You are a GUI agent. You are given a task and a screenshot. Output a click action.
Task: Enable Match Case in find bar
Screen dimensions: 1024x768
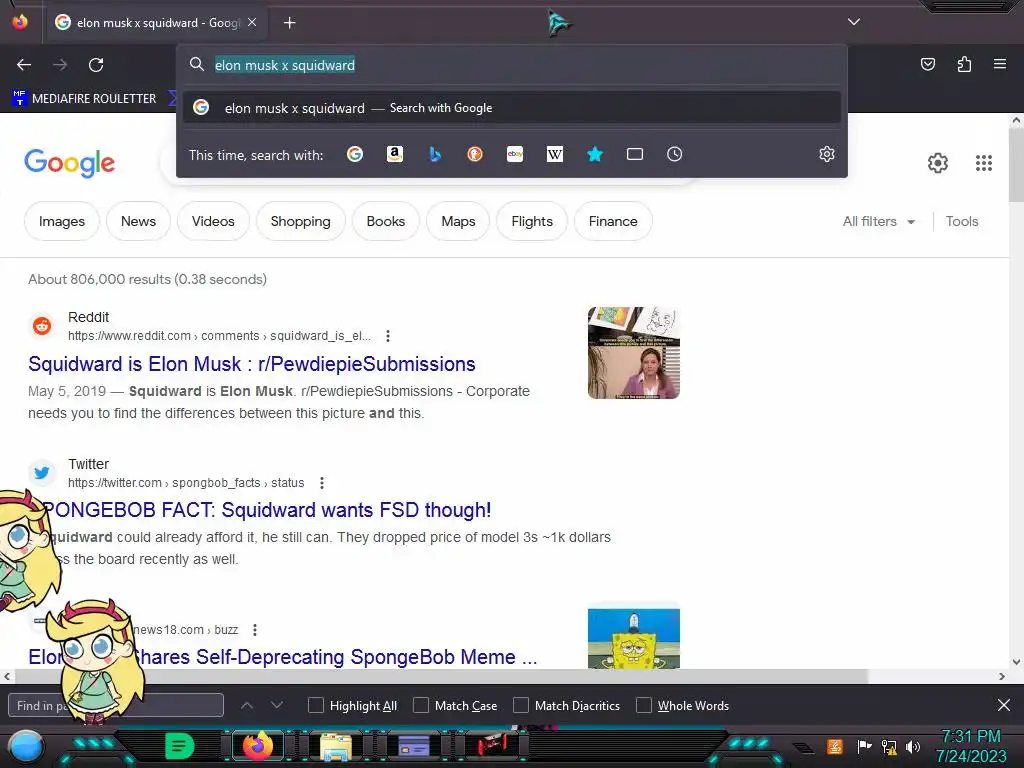[x=421, y=705]
